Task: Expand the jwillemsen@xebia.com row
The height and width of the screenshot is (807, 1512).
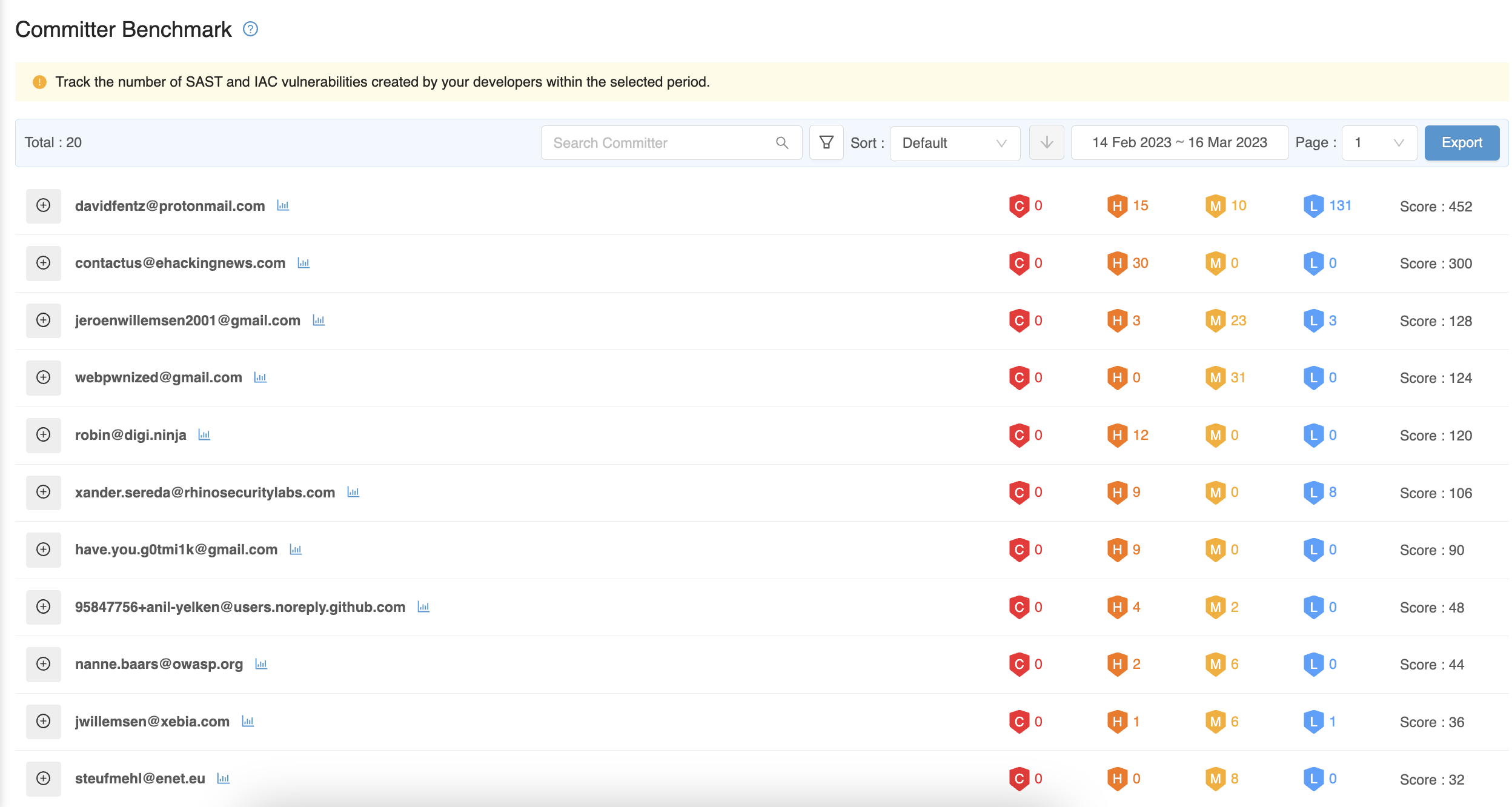Action: tap(44, 721)
